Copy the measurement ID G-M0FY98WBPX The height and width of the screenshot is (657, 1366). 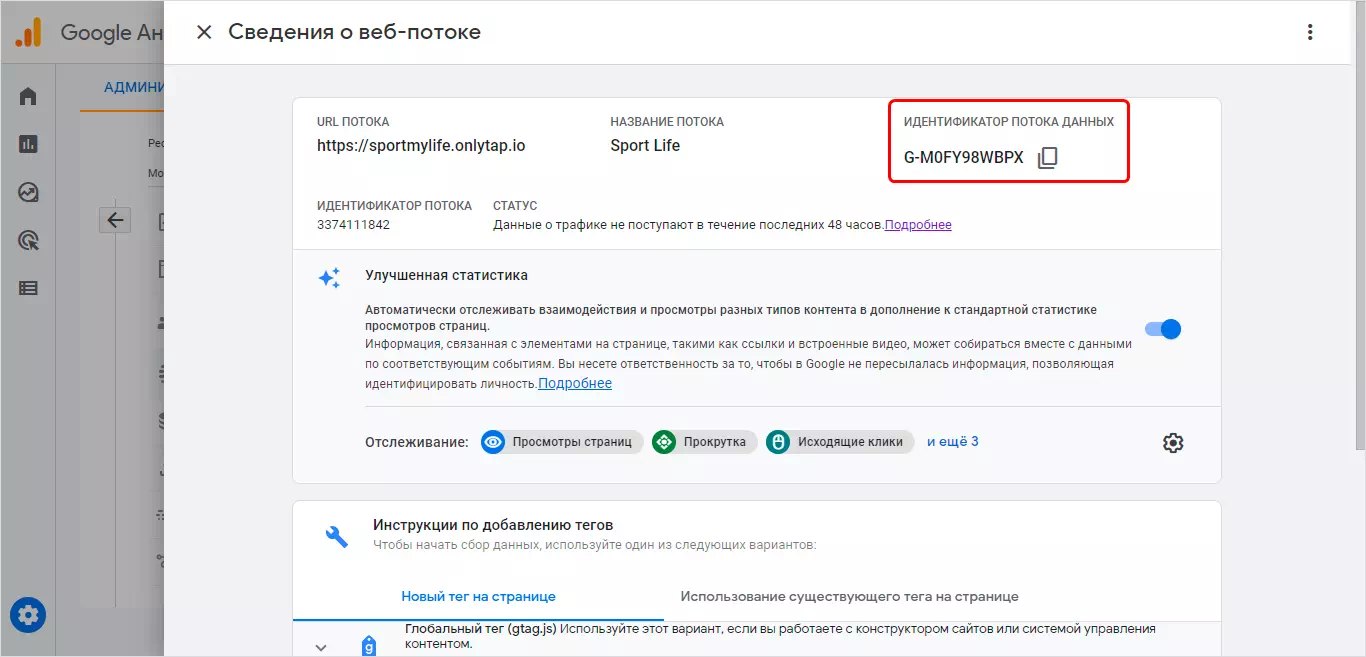pyautogui.click(x=1047, y=158)
